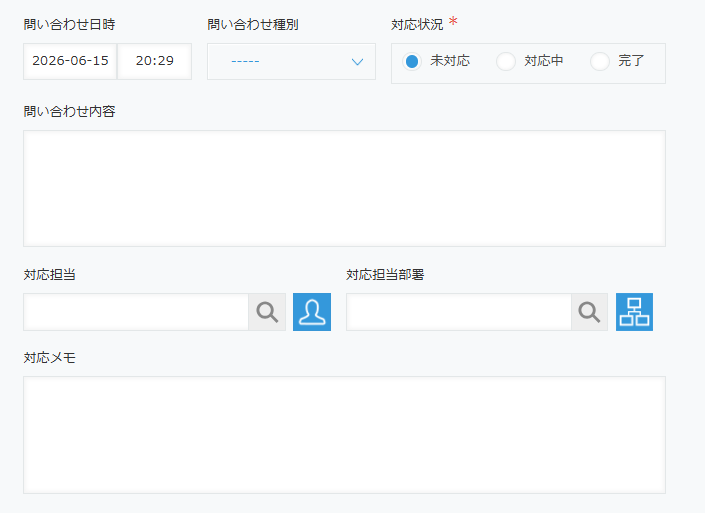
Task: Open the 問い合わせ種別 dropdown
Action: pyautogui.click(x=291, y=62)
